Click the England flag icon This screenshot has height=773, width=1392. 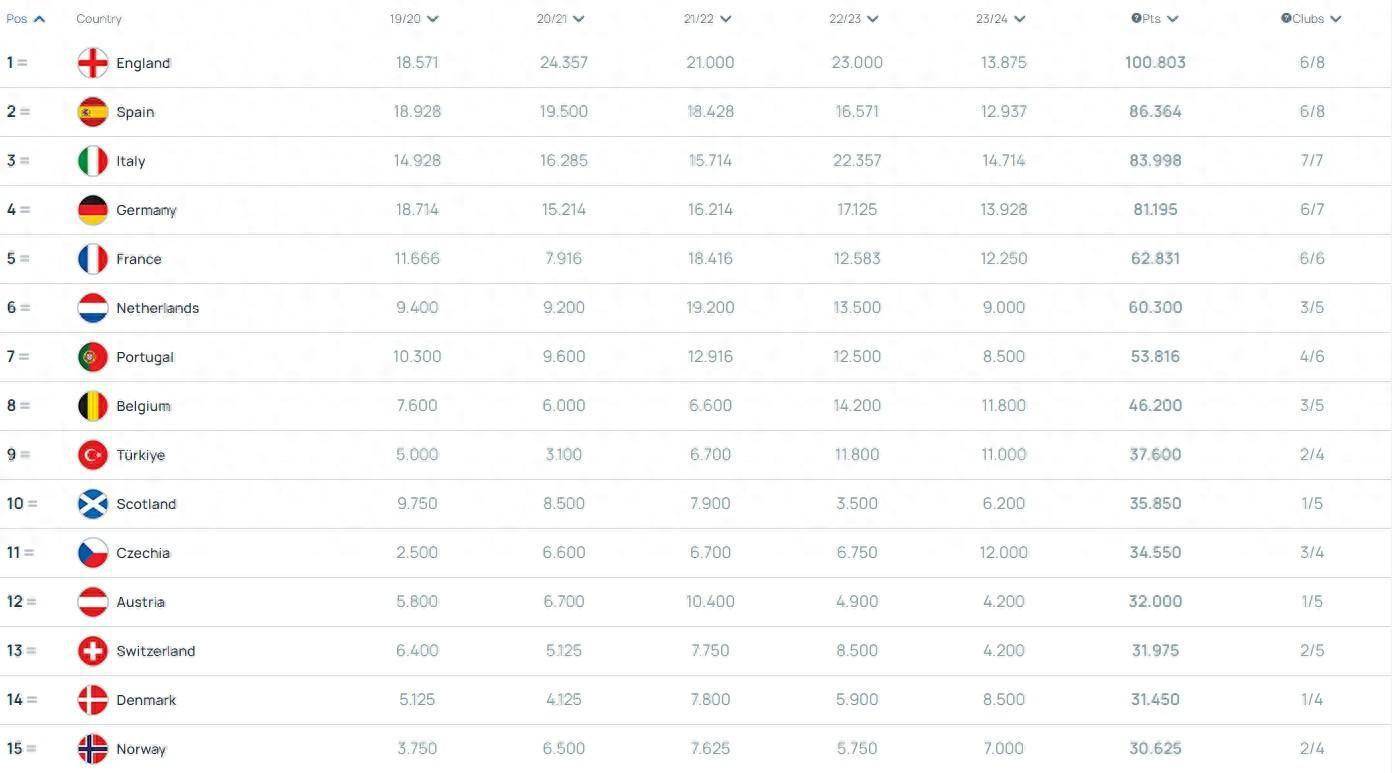pos(92,62)
